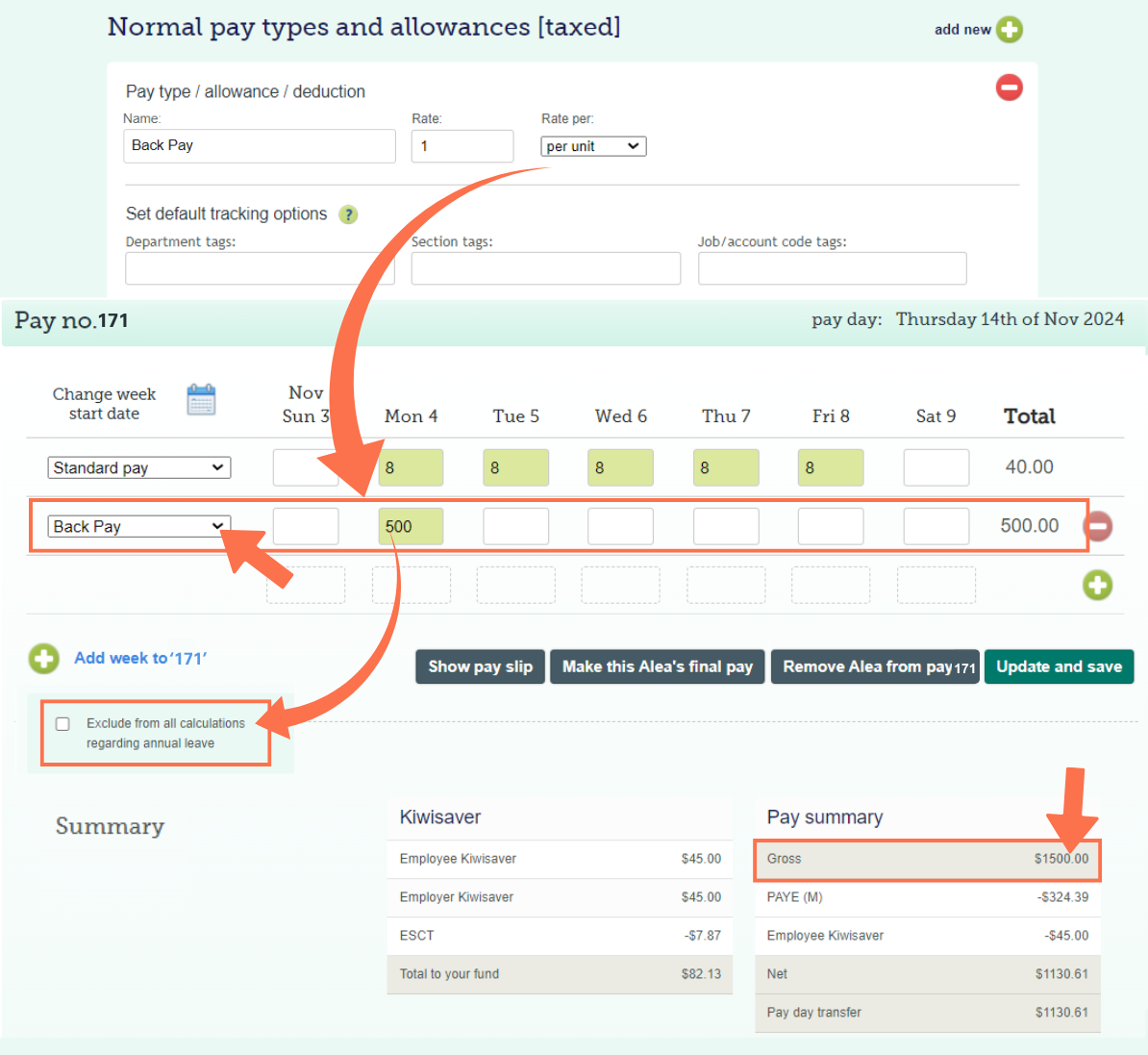Click the Show pay slip button
Image resolution: width=1148 pixels, height=1055 pixels.
tap(480, 666)
